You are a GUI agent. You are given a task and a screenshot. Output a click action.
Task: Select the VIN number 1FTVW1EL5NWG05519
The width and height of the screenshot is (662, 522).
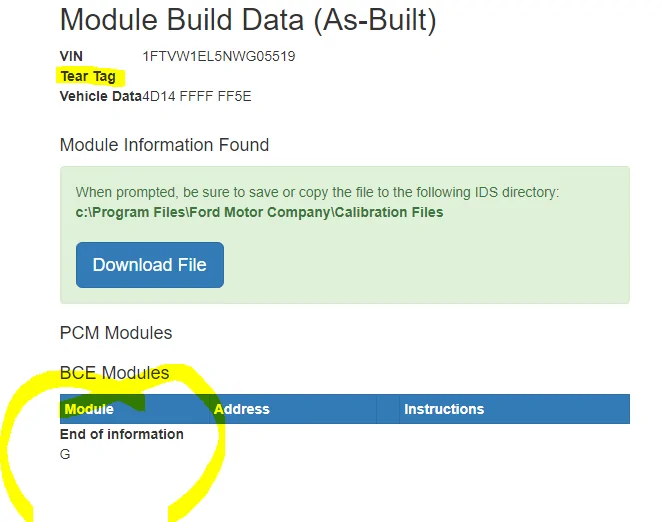[x=219, y=56]
